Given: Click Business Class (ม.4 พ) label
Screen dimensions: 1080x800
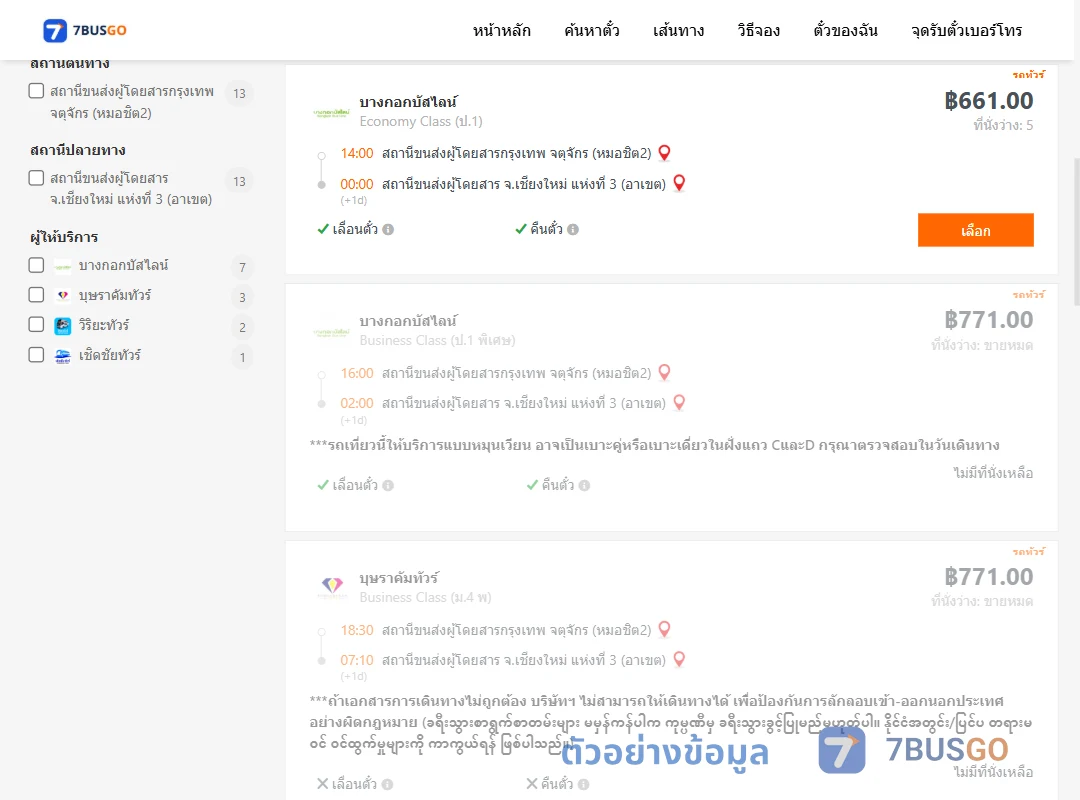Looking at the screenshot, I should tap(426, 597).
